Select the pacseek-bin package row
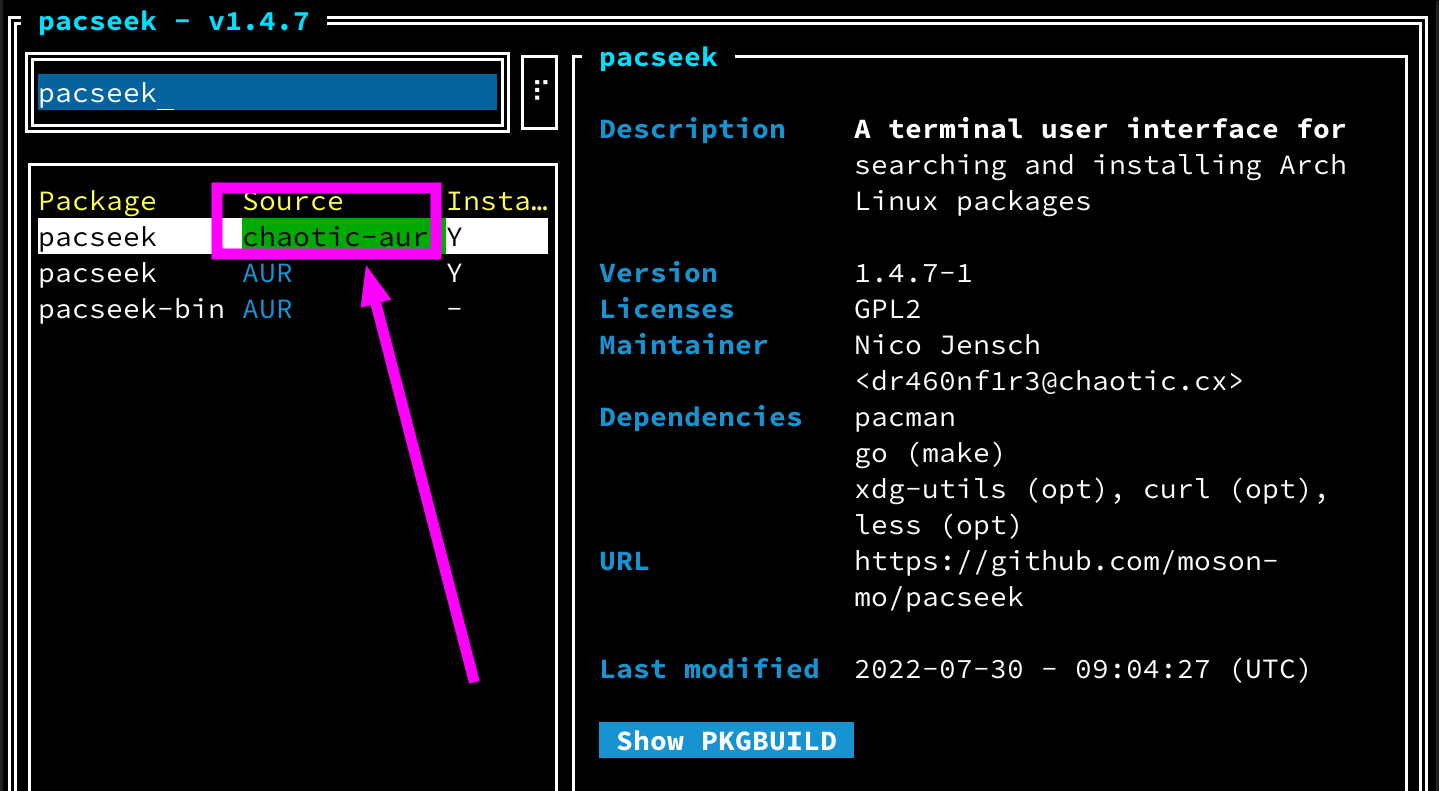The width and height of the screenshot is (1439, 791). (x=293, y=309)
